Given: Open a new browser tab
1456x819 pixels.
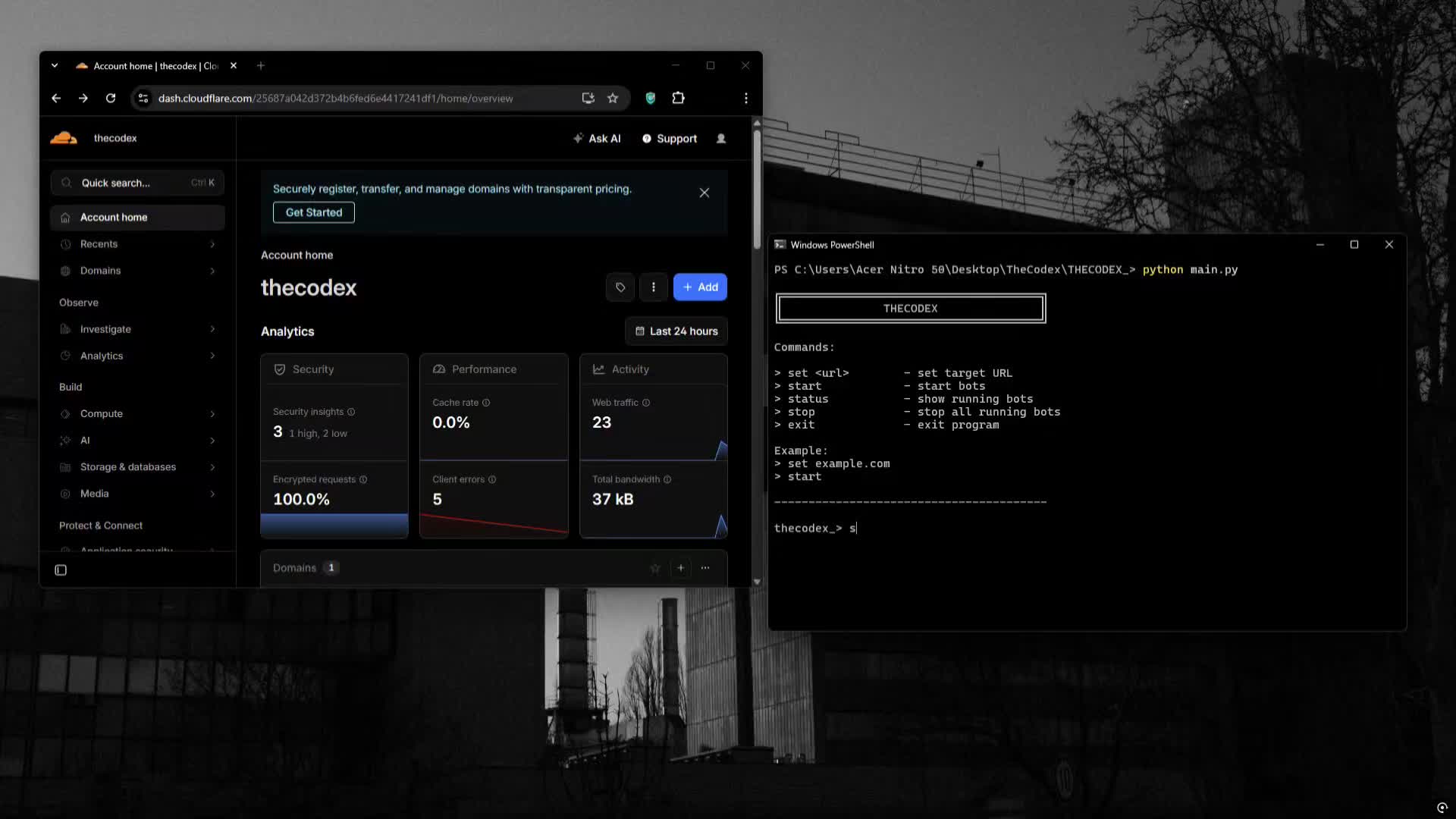Looking at the screenshot, I should (261, 66).
